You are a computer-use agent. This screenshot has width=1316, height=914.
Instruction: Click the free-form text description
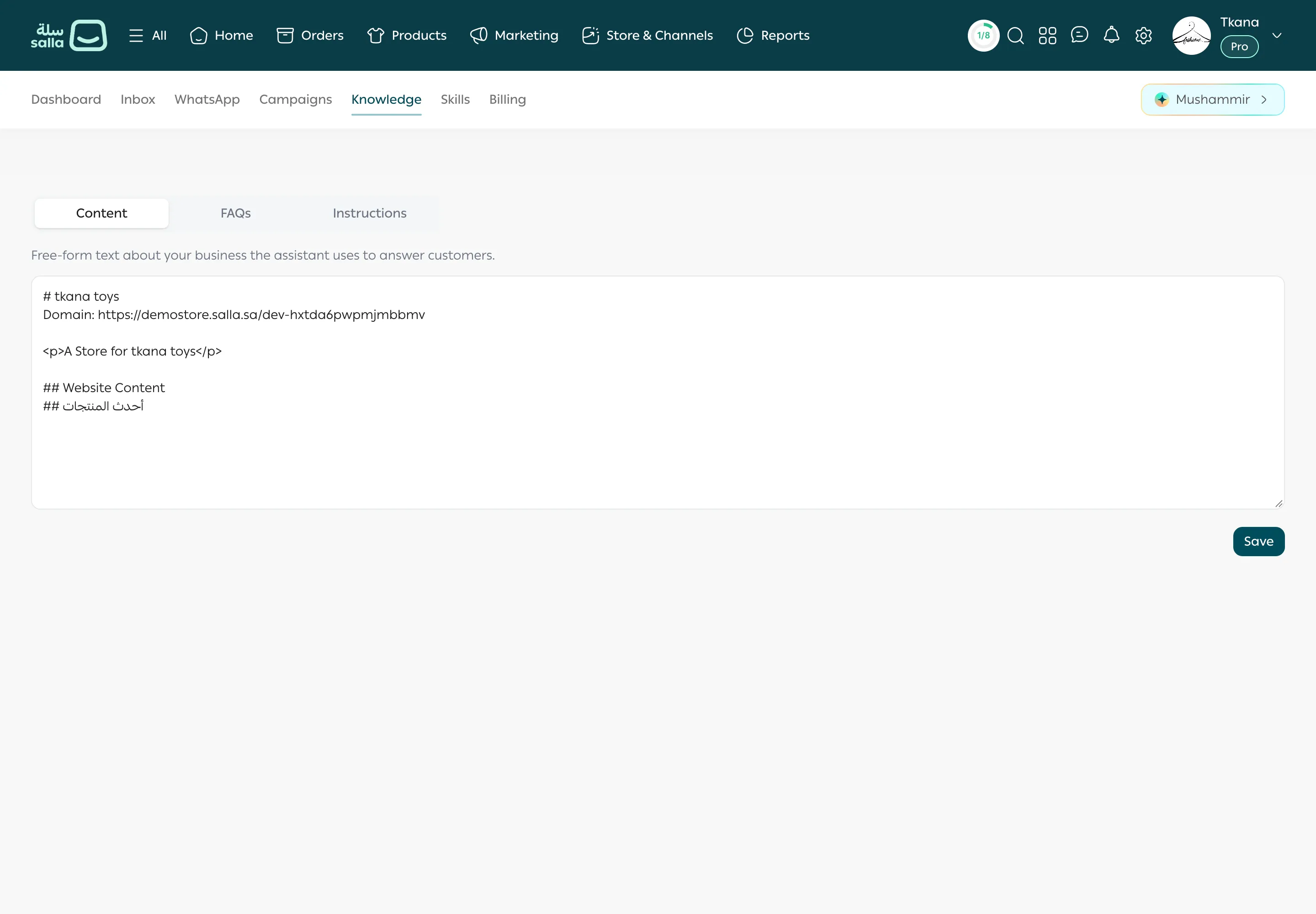pos(263,255)
